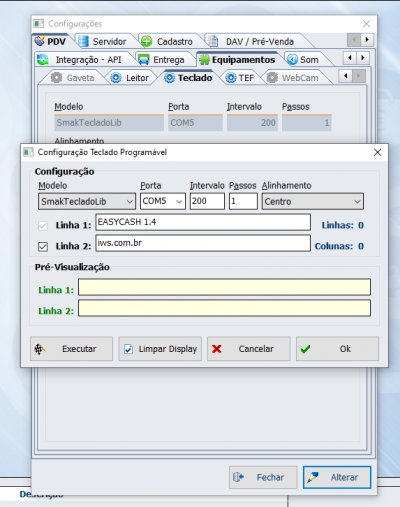Open the Modelo SmakTecladoLib dropdown
400x507 pixels.
point(87,201)
